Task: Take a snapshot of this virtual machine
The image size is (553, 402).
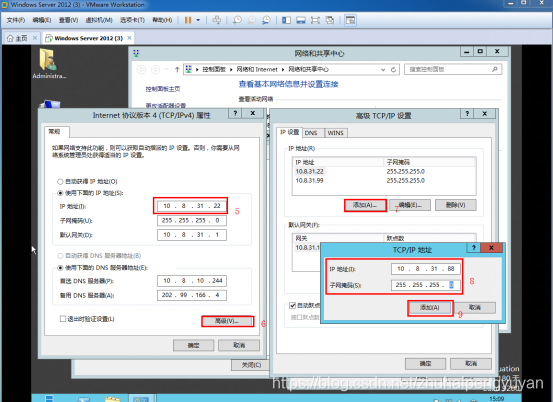Action: tap(237, 20)
